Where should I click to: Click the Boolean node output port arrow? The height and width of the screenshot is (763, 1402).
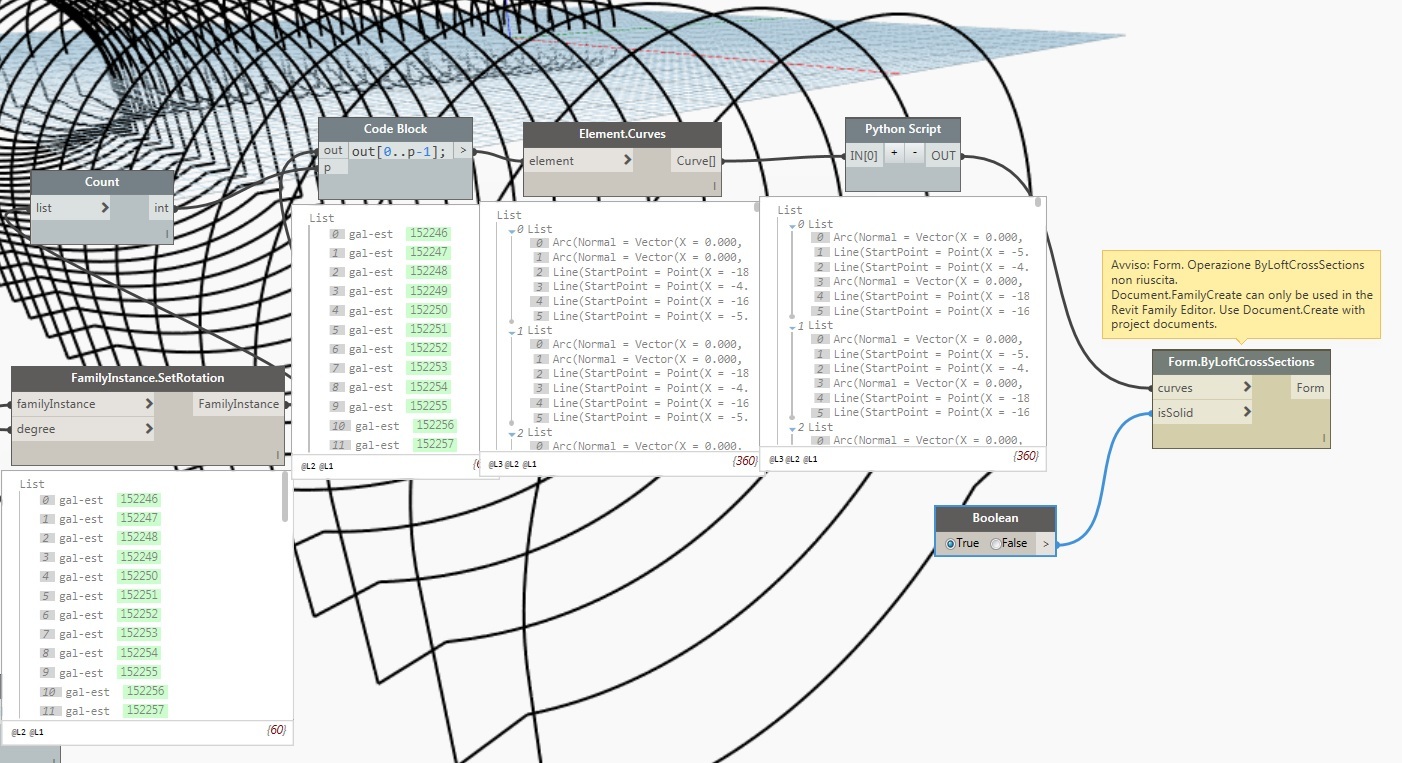point(1045,543)
